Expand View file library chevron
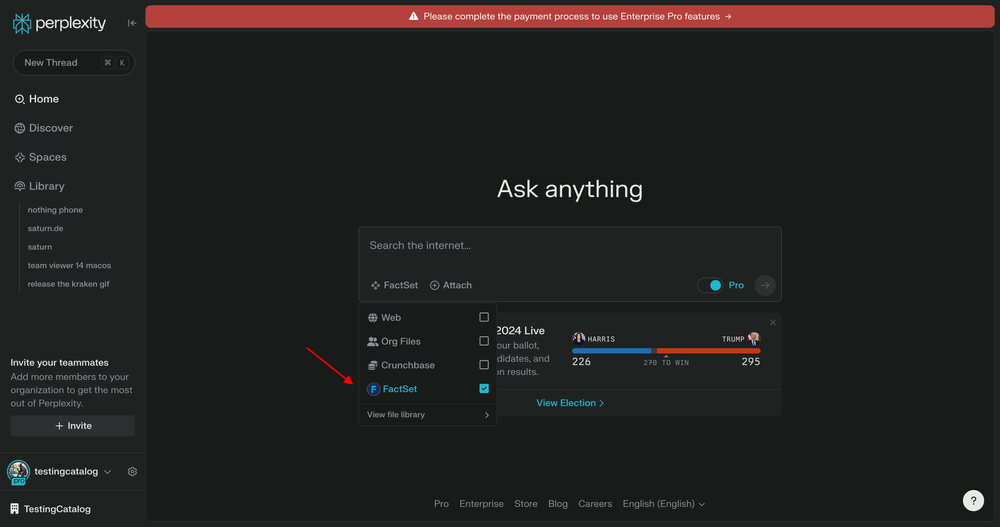Image resolution: width=1000 pixels, height=527 pixels. click(x=487, y=415)
